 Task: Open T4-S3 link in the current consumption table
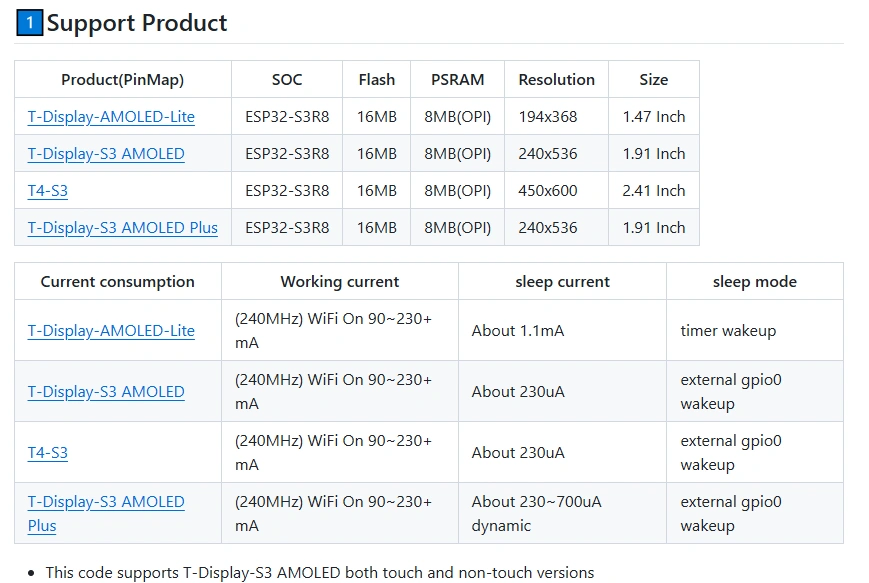point(47,453)
